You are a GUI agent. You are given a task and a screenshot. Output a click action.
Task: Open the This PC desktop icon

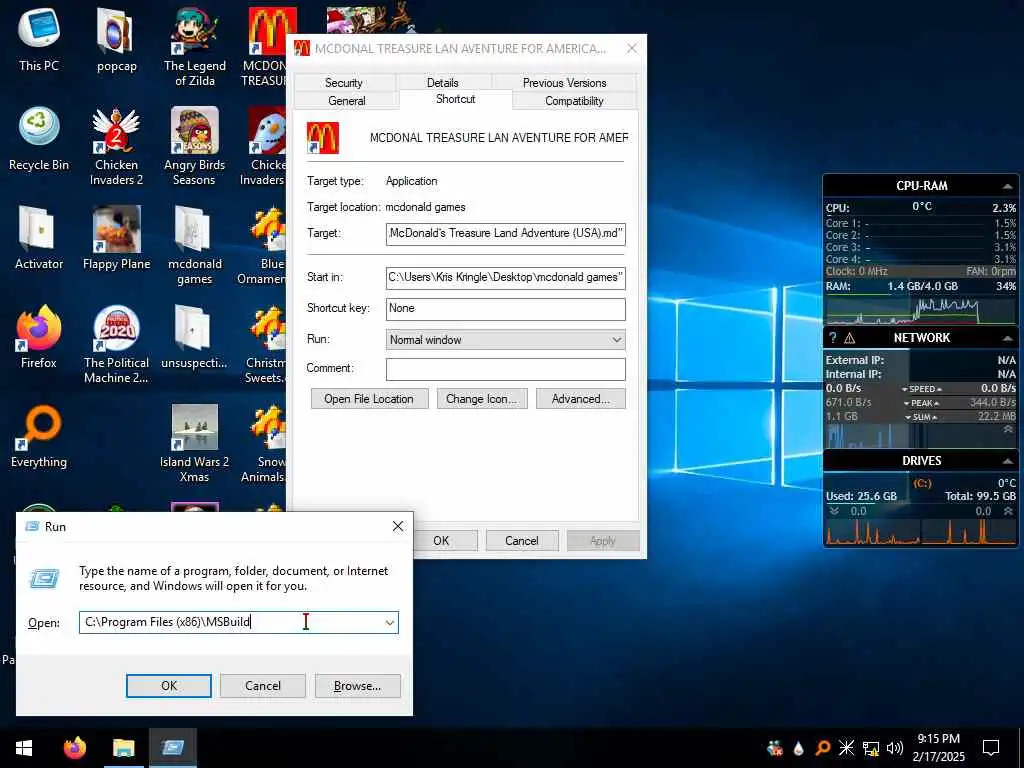click(39, 39)
